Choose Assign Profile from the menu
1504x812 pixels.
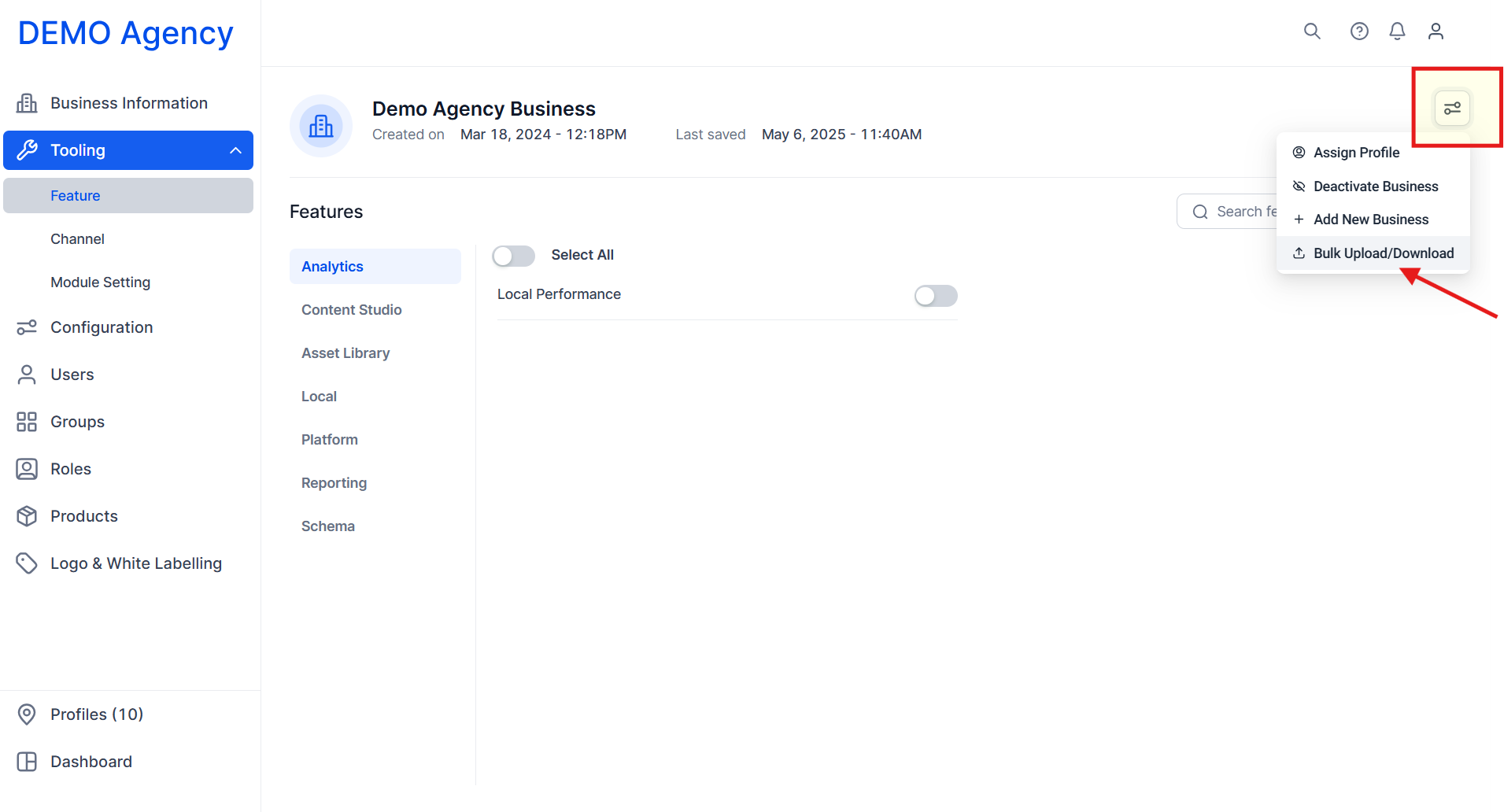tap(1373, 153)
